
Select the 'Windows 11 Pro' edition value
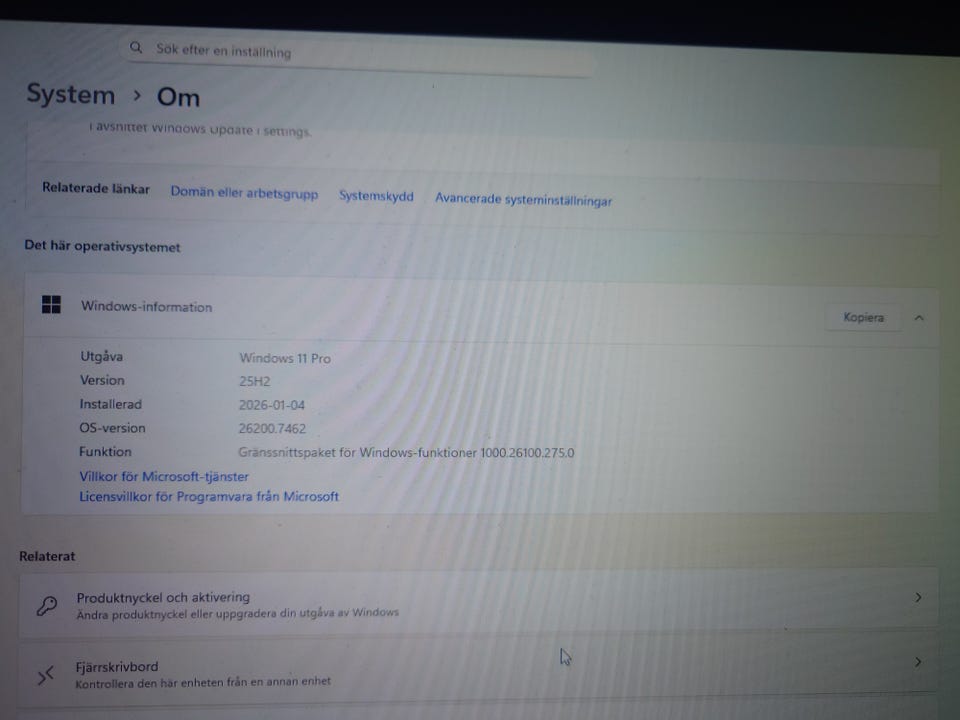pos(285,358)
